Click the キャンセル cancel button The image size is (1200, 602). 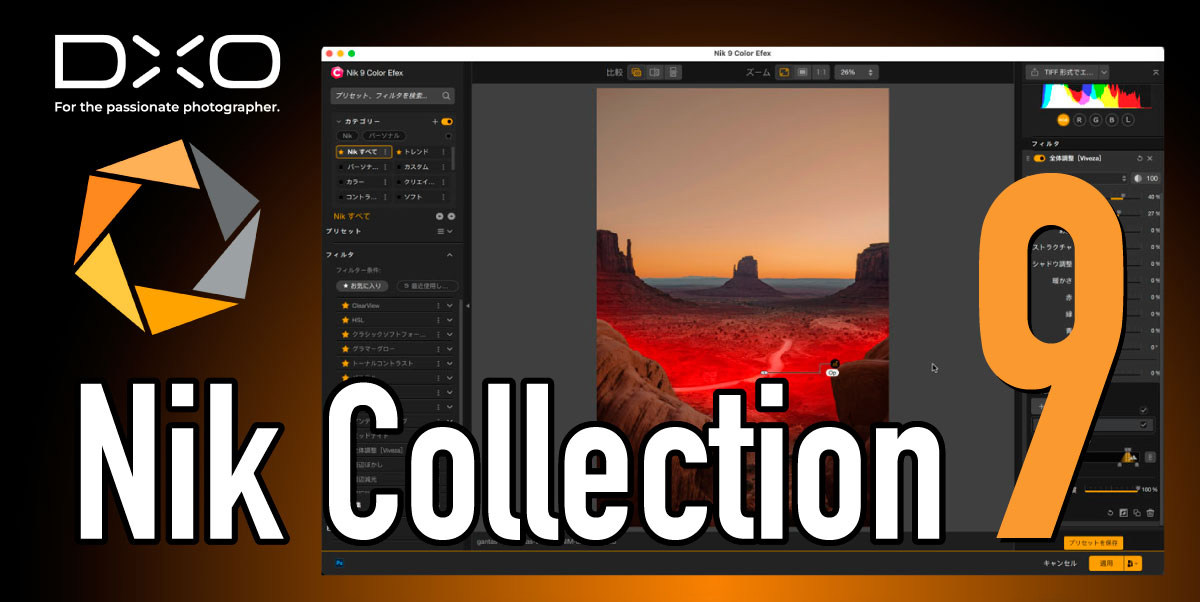click(x=1060, y=563)
